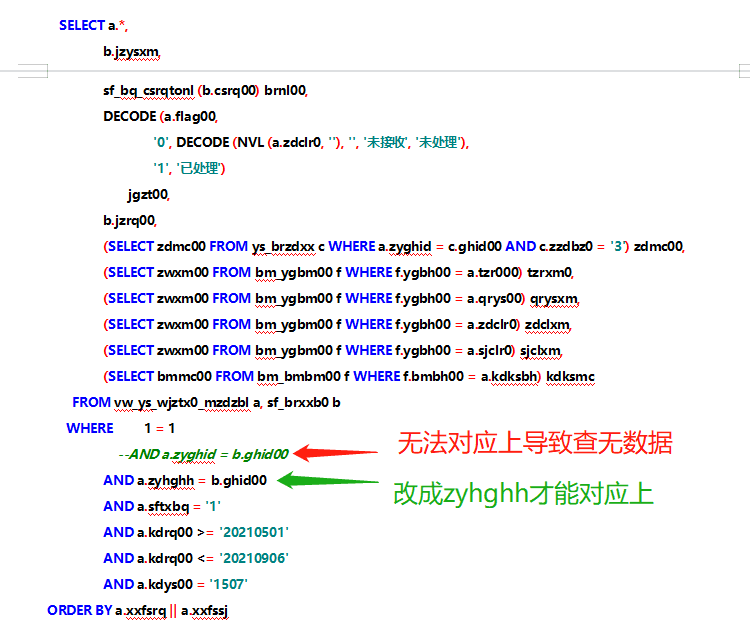
Task: Click the alias 'qrysxm,'
Action: coord(554,299)
